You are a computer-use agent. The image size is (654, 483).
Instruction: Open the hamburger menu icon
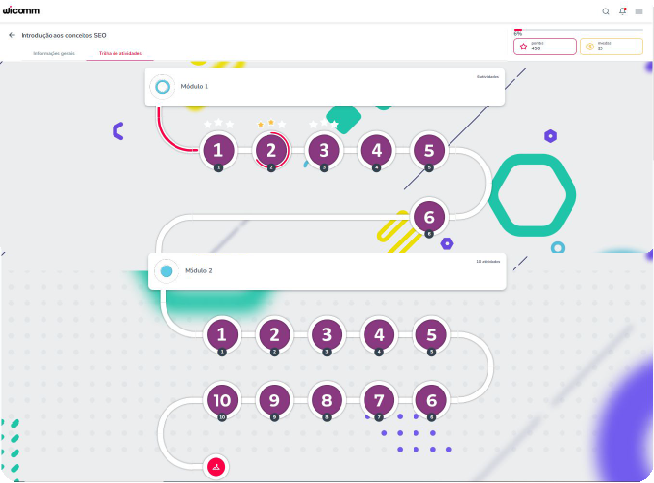click(x=639, y=11)
